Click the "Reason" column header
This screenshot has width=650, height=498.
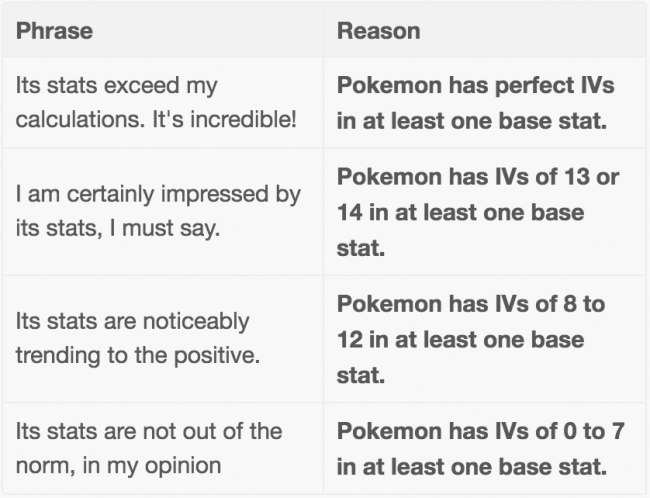point(378,31)
